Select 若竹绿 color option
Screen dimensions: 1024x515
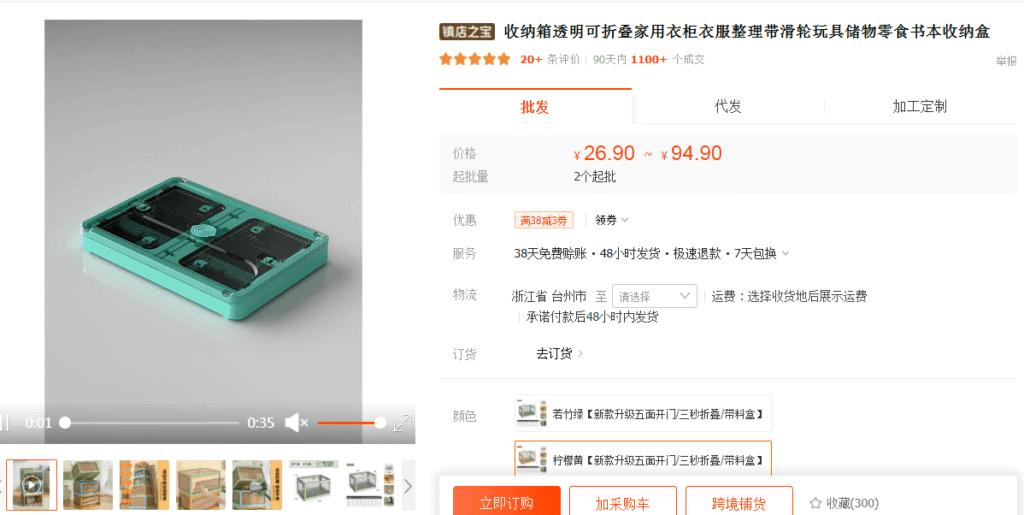click(x=643, y=413)
